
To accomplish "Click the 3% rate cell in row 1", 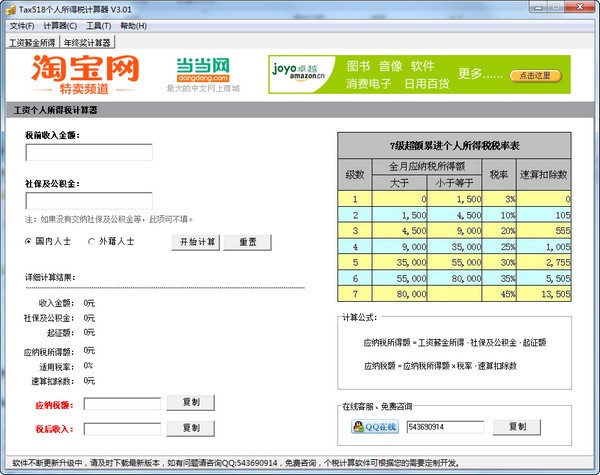I will [499, 199].
